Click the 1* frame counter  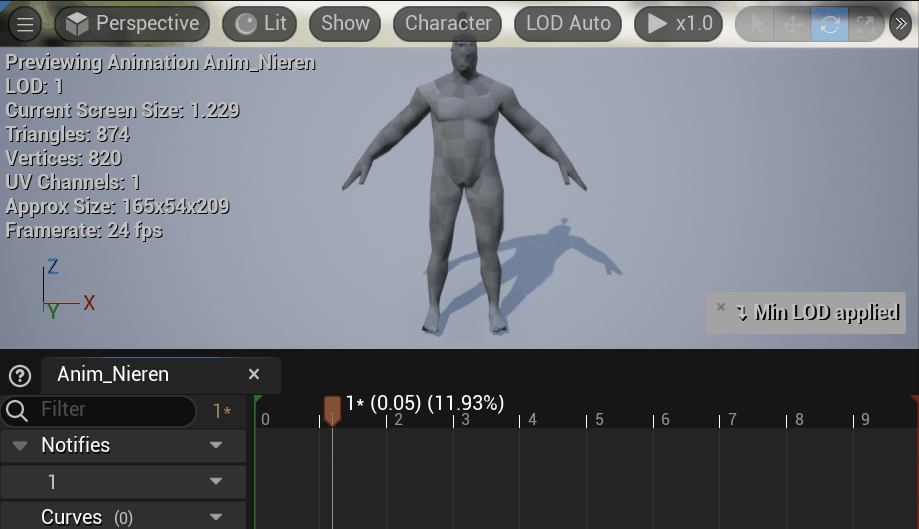pyautogui.click(x=222, y=411)
